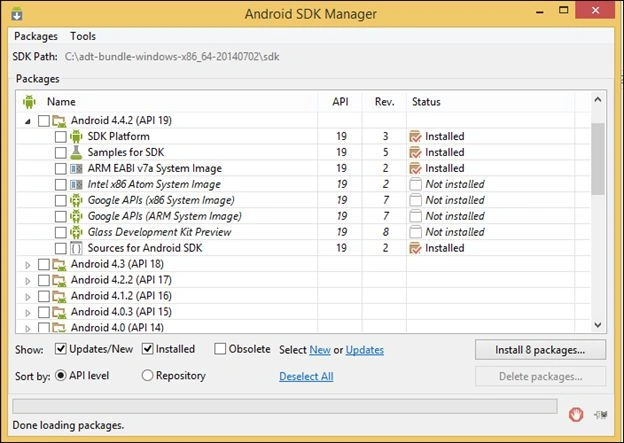Click the Rev. column header
Screen dimensions: 624x443
[384, 102]
